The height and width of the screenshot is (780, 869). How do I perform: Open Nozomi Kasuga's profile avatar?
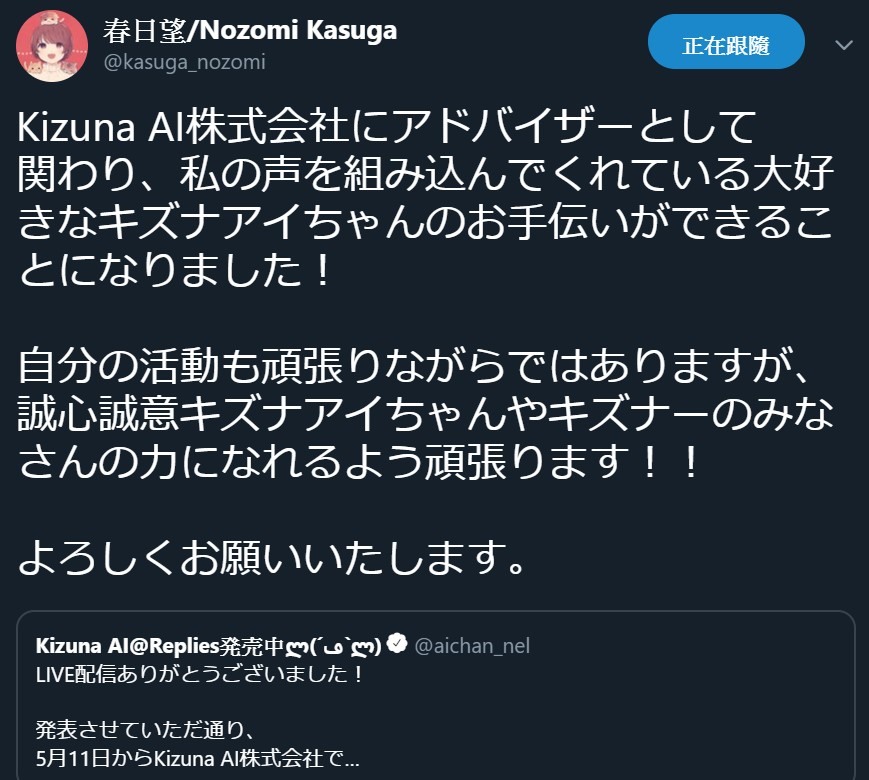pos(52,46)
